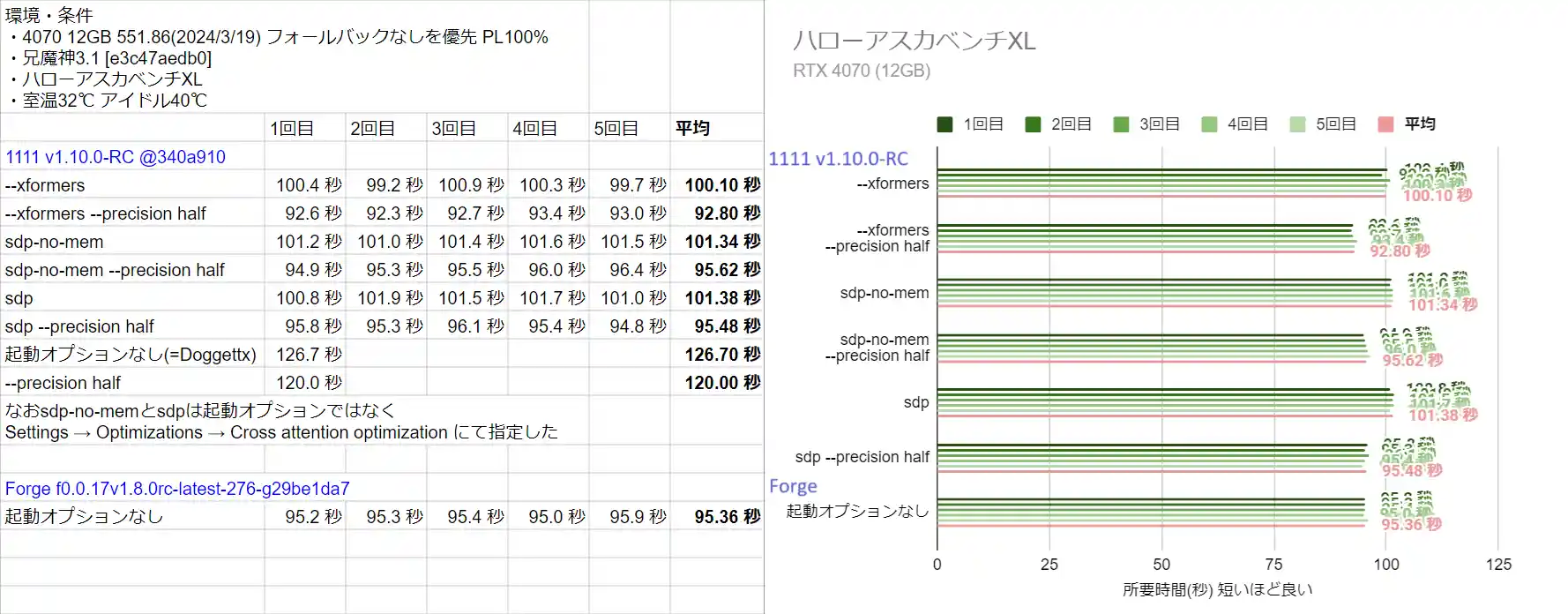1568x614 pixels.
Task: Click the 4回目 legend color square
Action: point(1209,124)
